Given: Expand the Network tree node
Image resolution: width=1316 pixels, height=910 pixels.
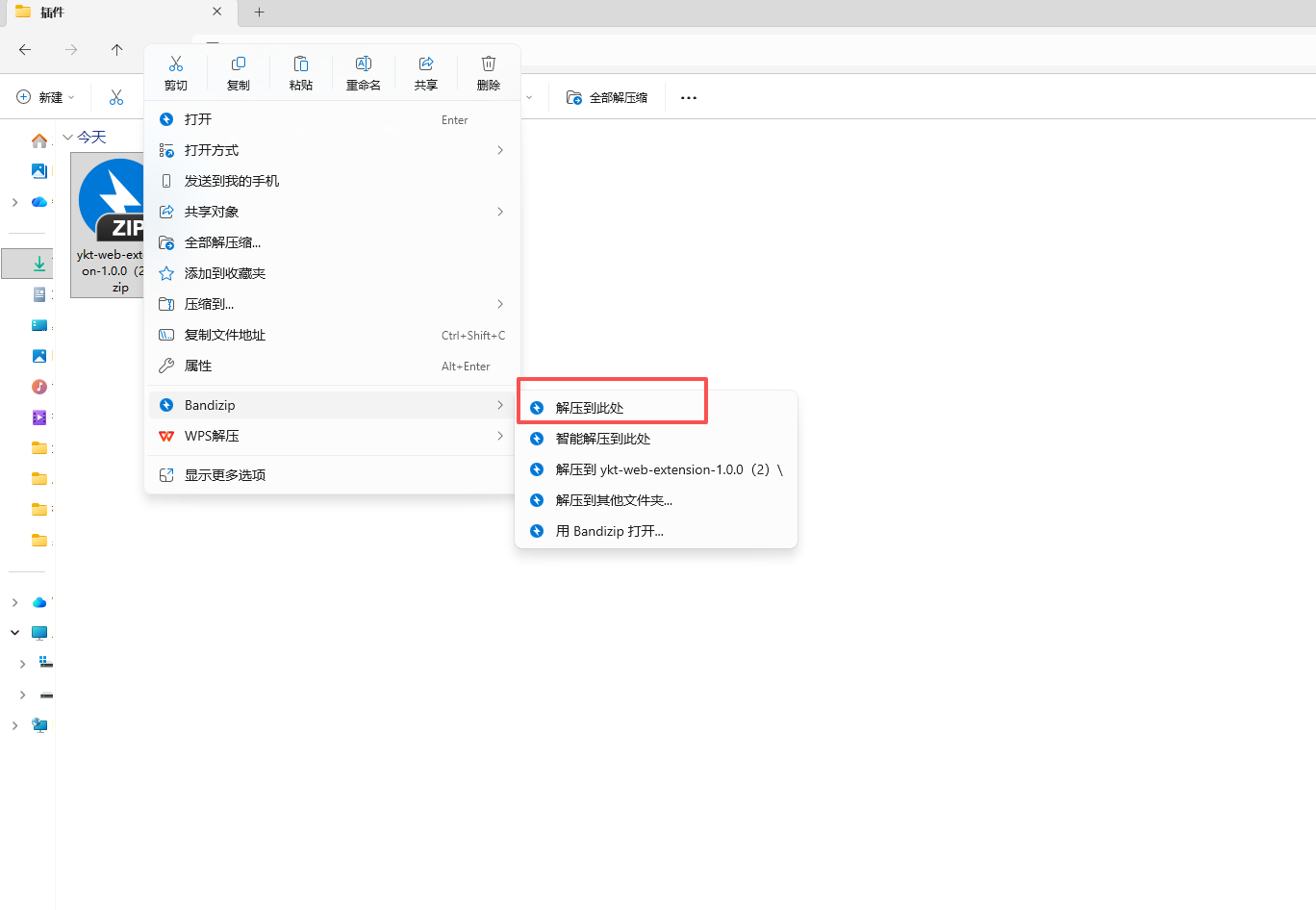Looking at the screenshot, I should [x=14, y=725].
